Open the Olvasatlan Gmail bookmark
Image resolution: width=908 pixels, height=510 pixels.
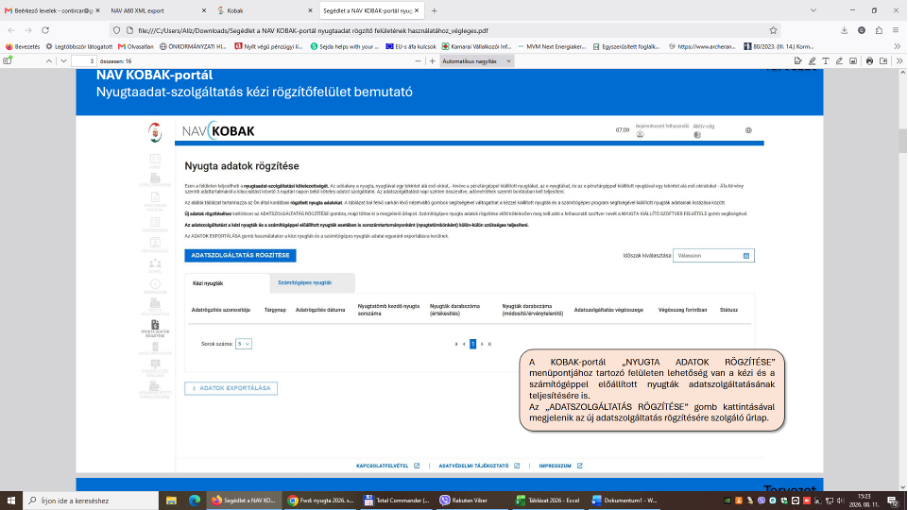coord(136,46)
